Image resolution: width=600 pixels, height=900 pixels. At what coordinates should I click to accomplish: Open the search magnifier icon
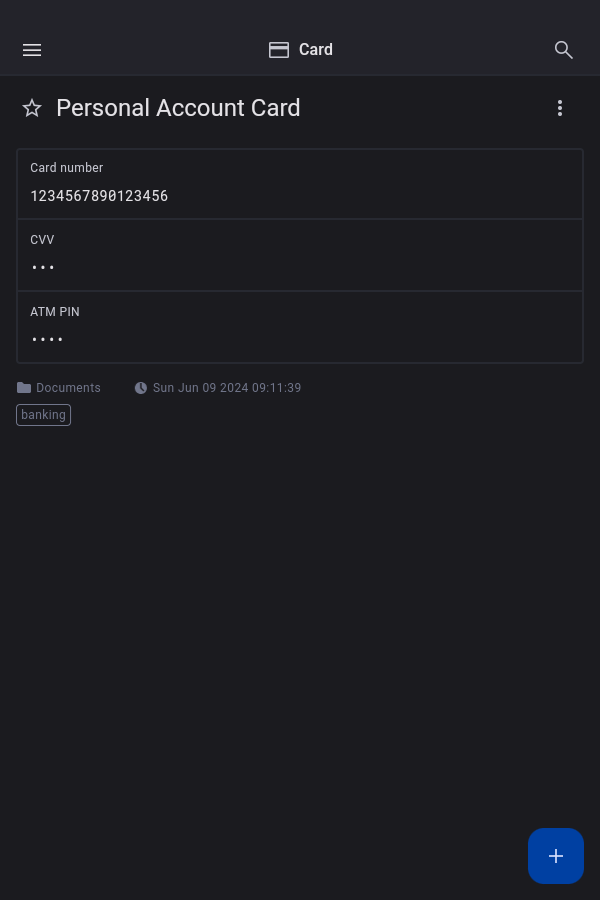point(564,50)
